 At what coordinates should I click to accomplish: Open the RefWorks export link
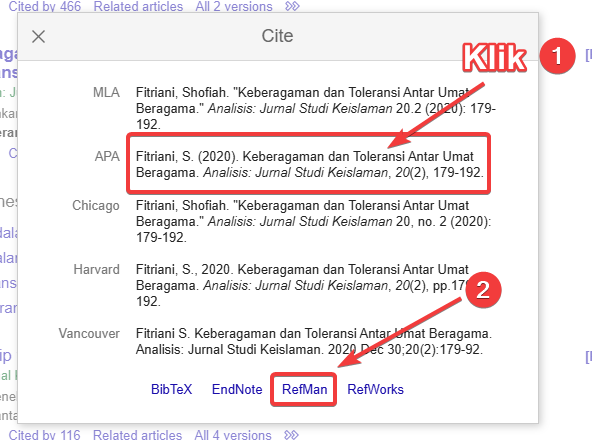pos(376,389)
